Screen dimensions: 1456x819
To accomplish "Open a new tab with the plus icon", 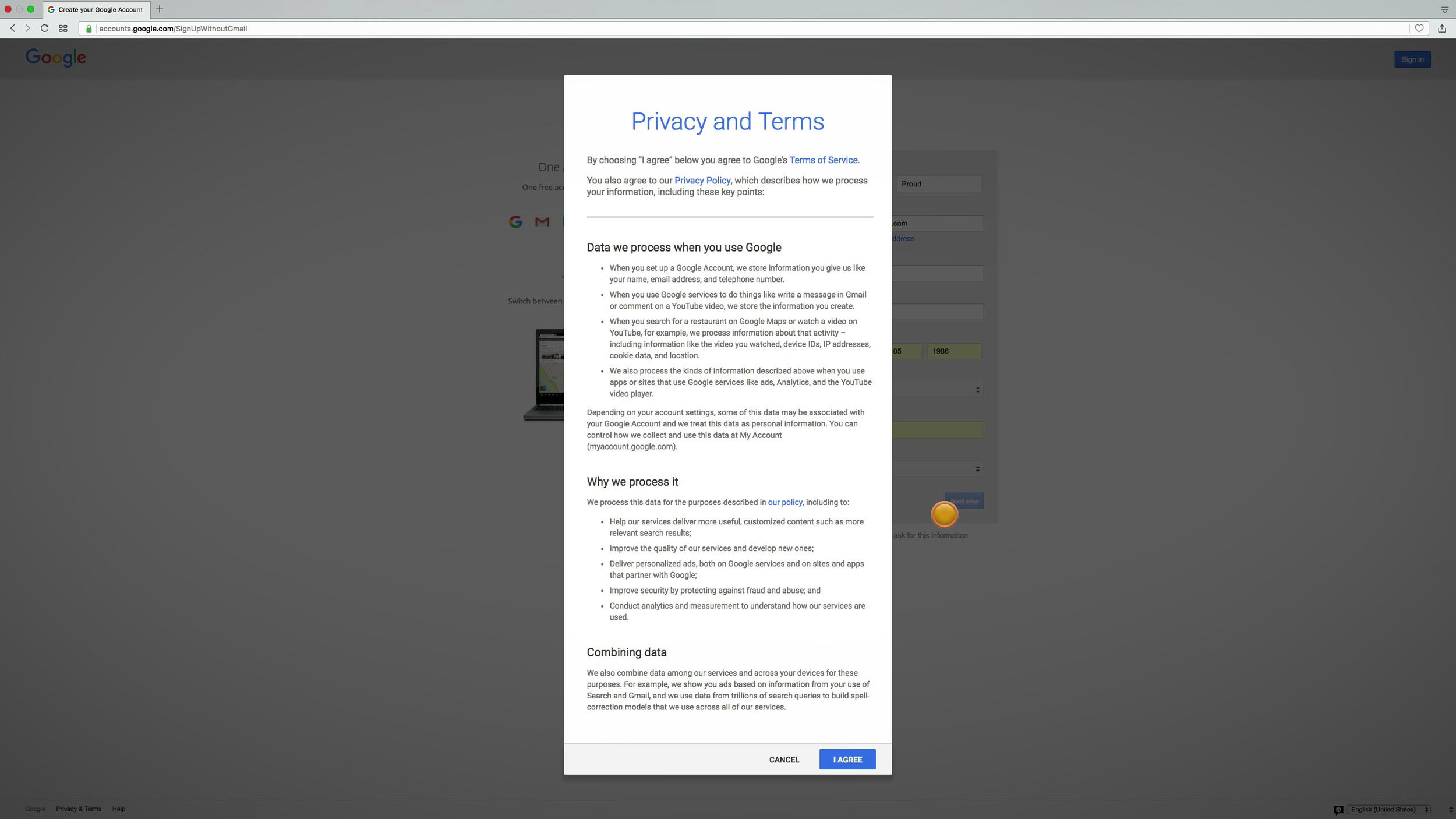I will (159, 9).
